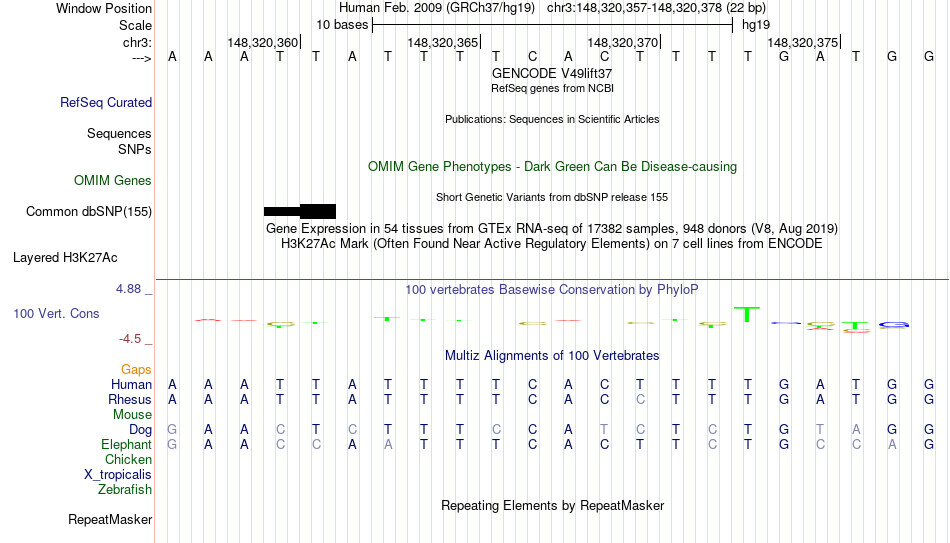Click the Scale label
The height and width of the screenshot is (543, 950).
pos(136,25)
